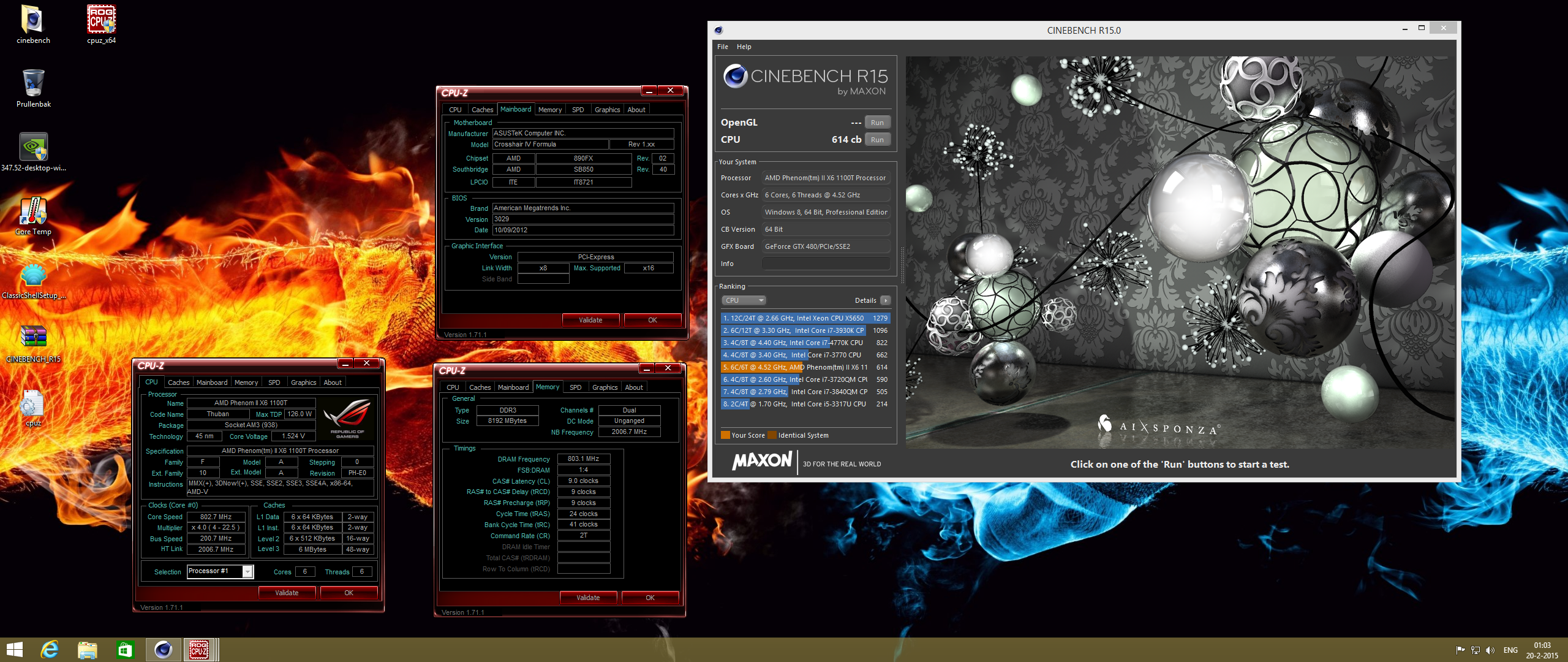Open CPU tab in CPU-Z Memory window
This screenshot has height=662, width=1568.
(453, 387)
